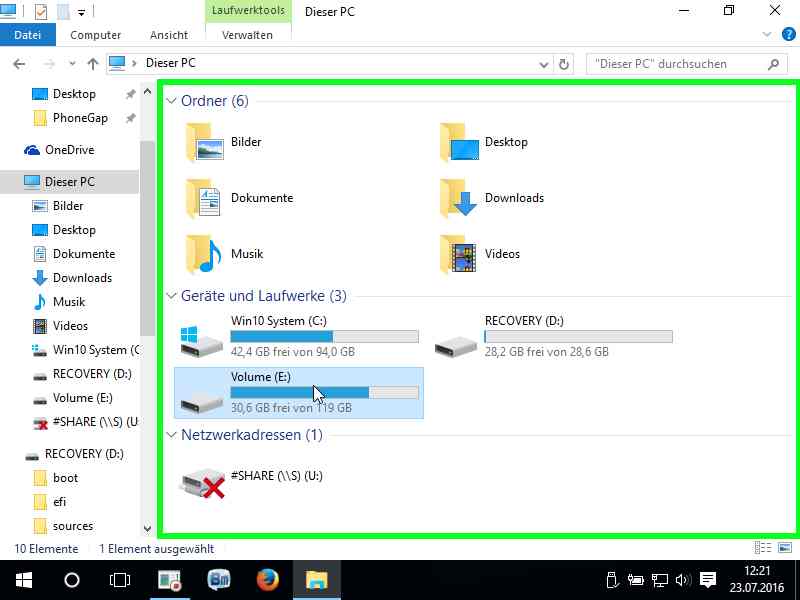Open the recent locations dropdown arrow
This screenshot has width=800, height=600.
point(72,64)
